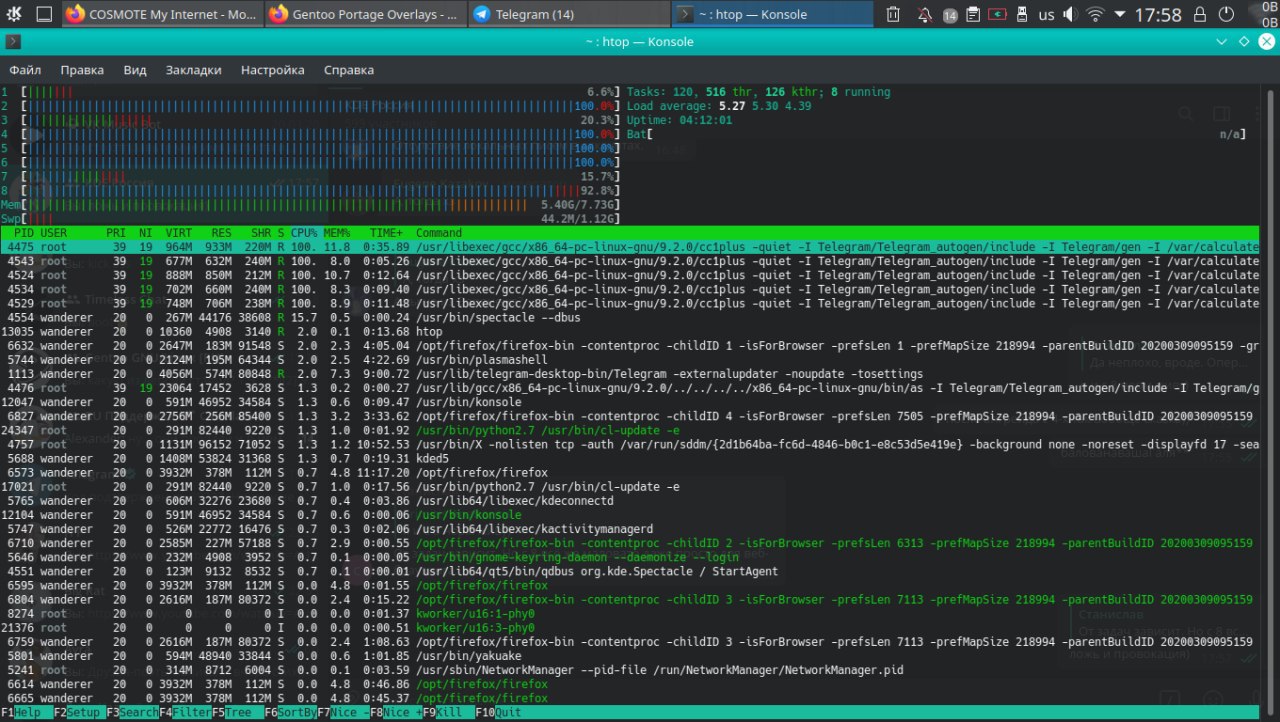Screen dimensions: 1280x722
Task: Sort by the USER column header
Action: [x=54, y=233]
